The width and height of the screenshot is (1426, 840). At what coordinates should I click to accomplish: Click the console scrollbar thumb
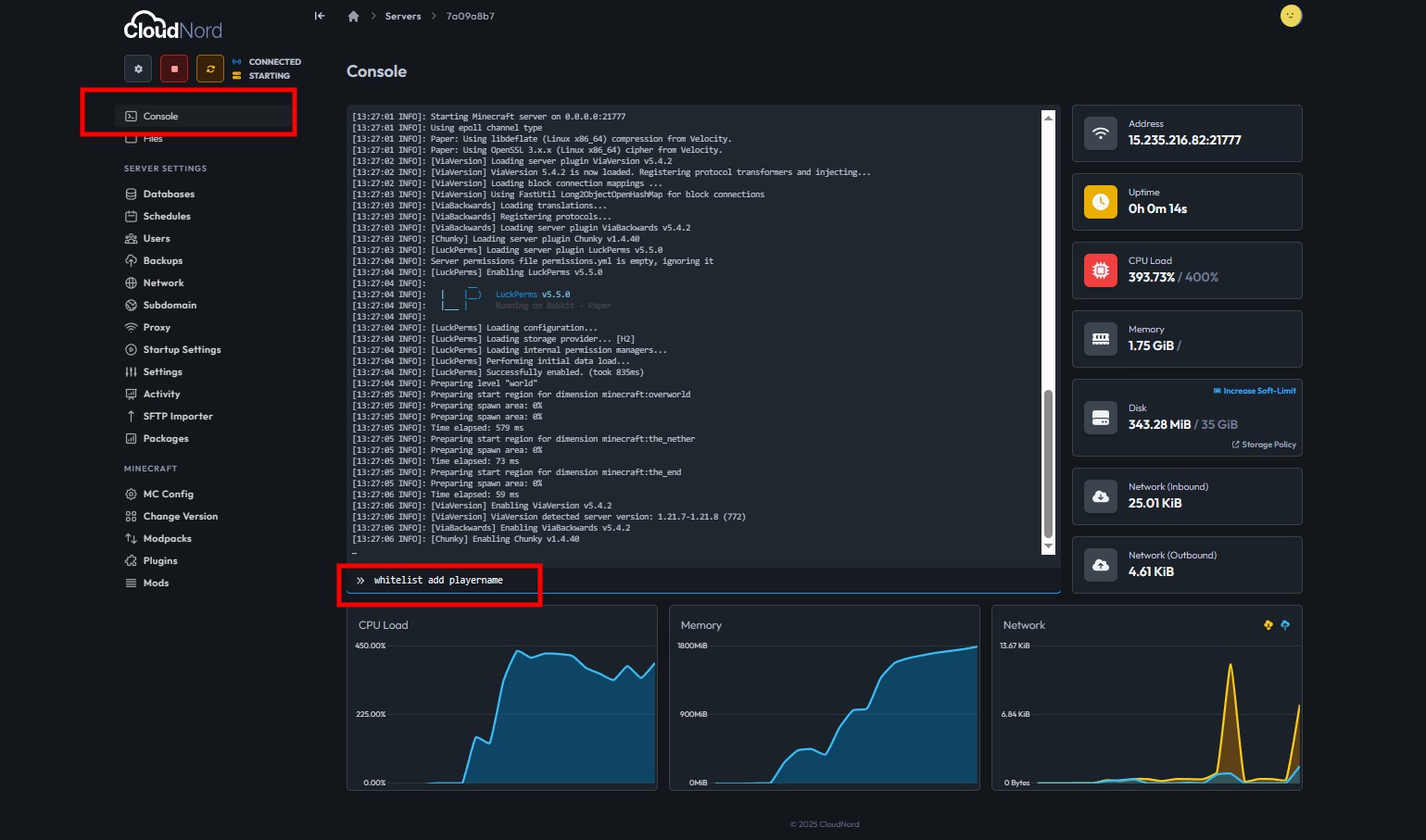pyautogui.click(x=1049, y=464)
